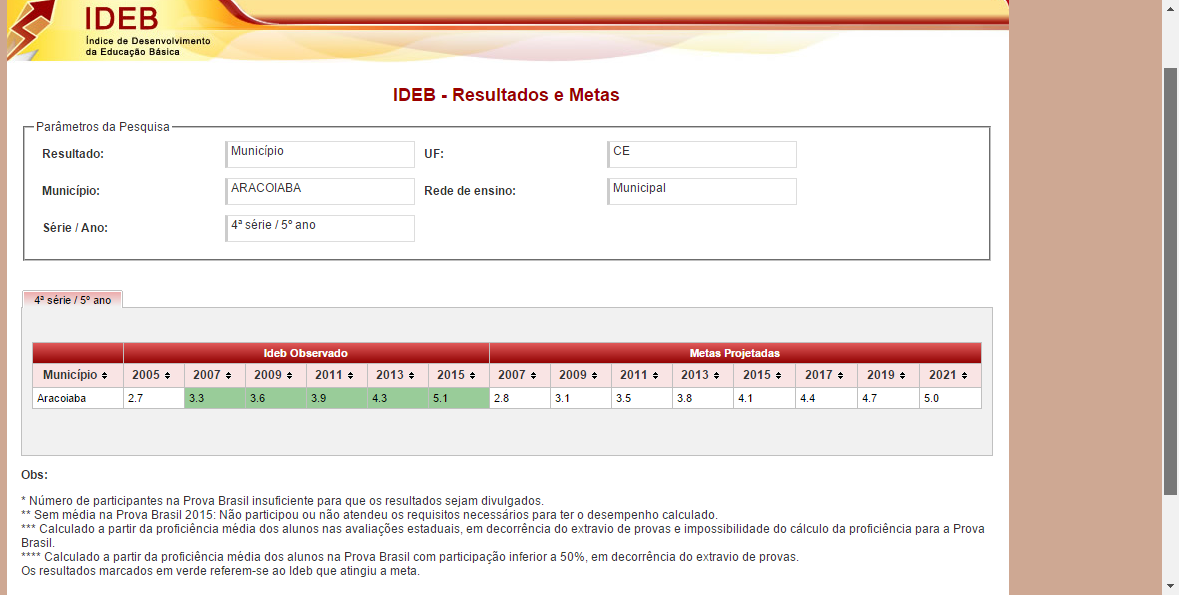
Task: Click the IDEB - Resultados e Metas heading
Action: 506,96
